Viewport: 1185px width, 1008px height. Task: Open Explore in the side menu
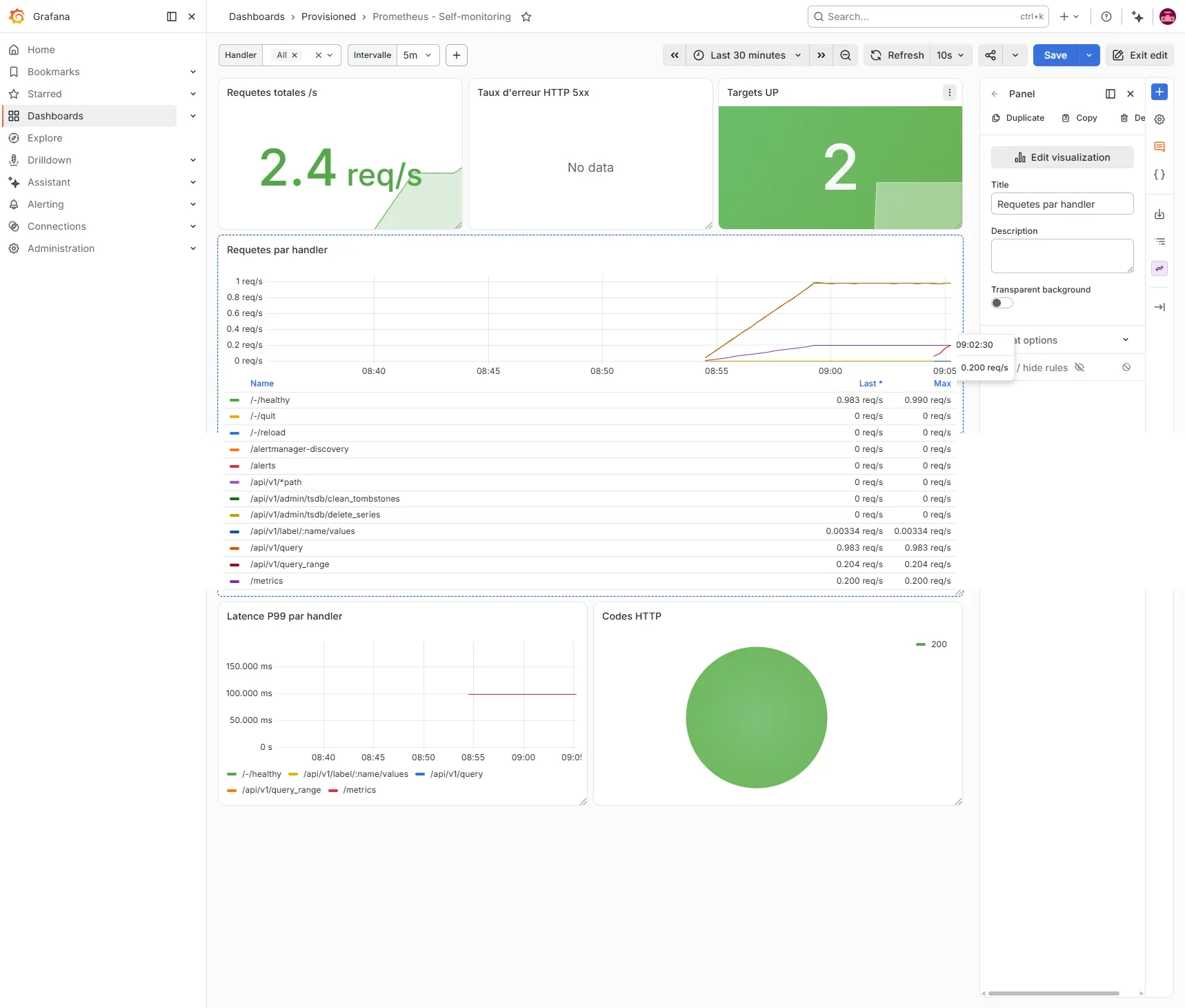(x=45, y=138)
